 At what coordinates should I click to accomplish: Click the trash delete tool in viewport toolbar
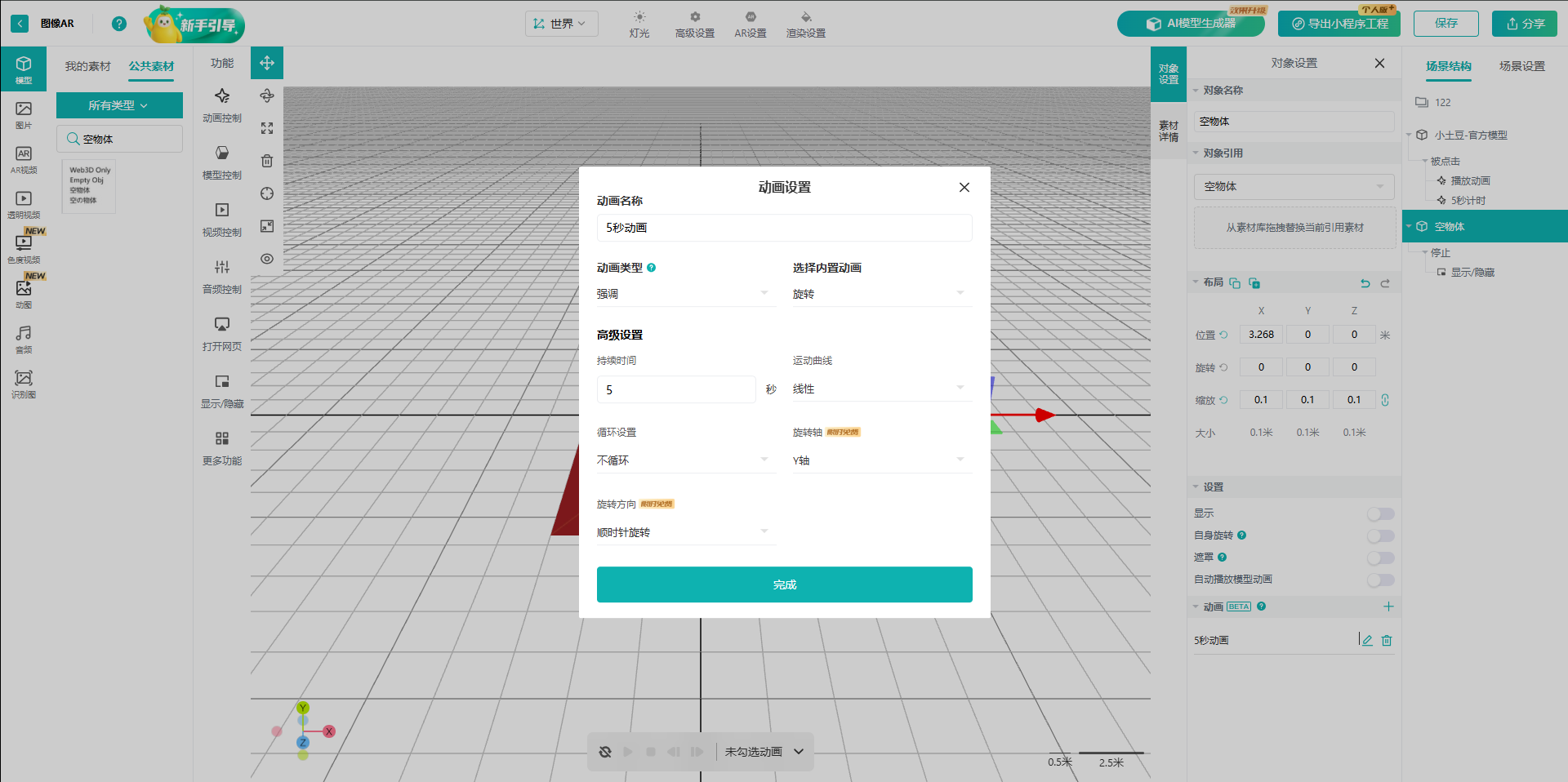coord(267,161)
